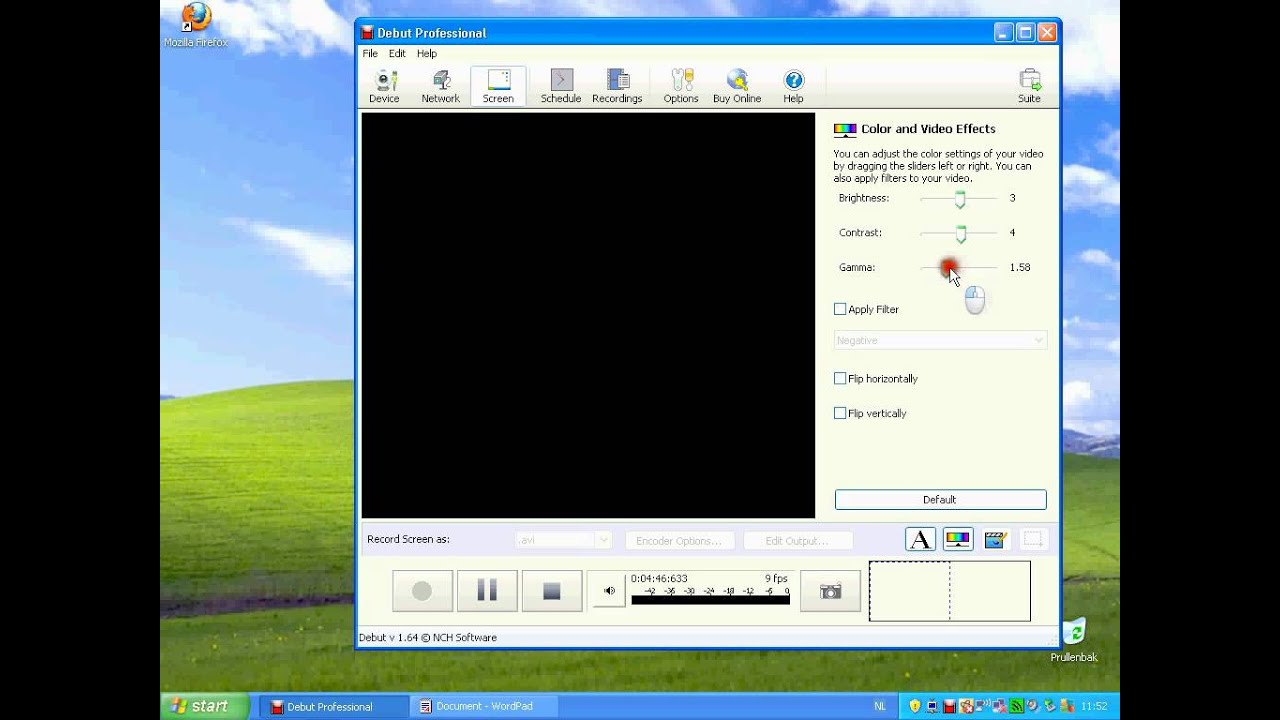The image size is (1280, 720).
Task: Click the dashed selection rectangle icon
Action: (x=1033, y=540)
